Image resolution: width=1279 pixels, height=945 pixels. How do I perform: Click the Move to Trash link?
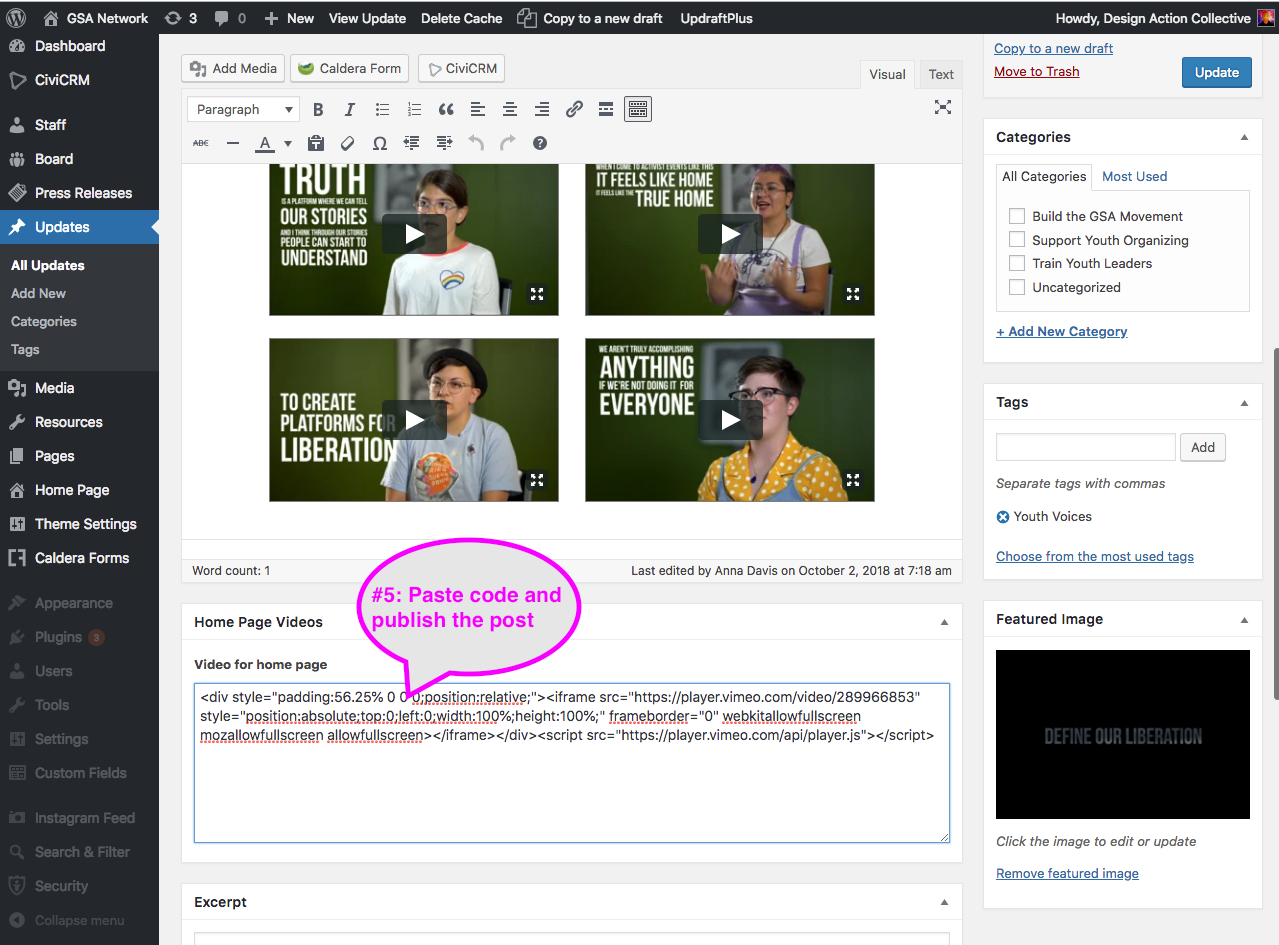click(x=1036, y=72)
